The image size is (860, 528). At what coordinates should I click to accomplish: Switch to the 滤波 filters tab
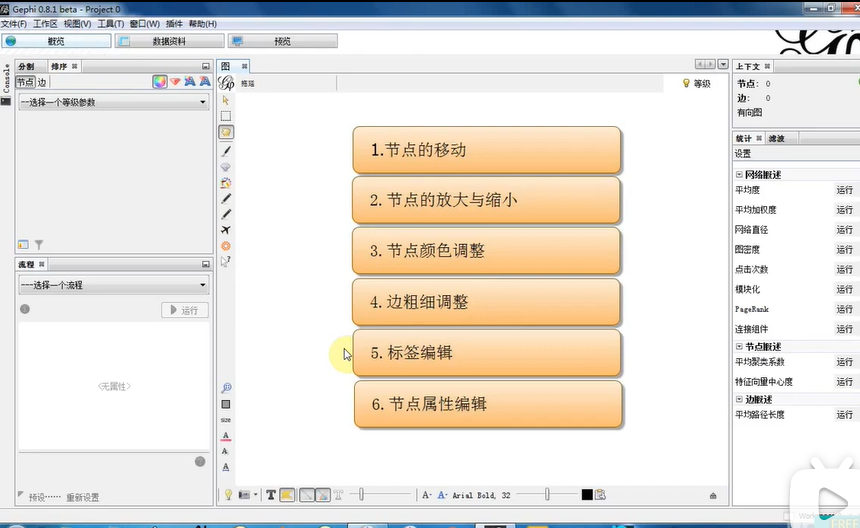coord(776,138)
